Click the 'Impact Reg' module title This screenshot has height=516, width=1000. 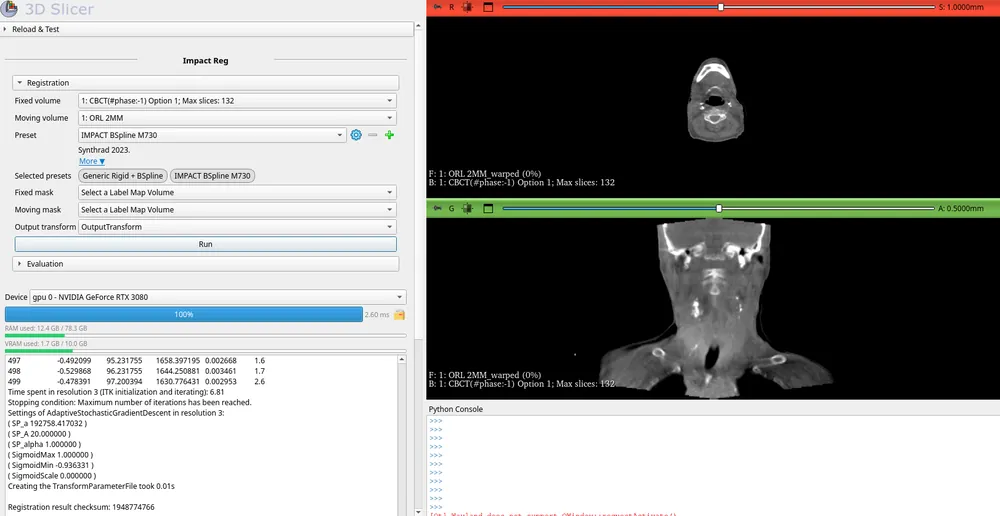point(205,61)
